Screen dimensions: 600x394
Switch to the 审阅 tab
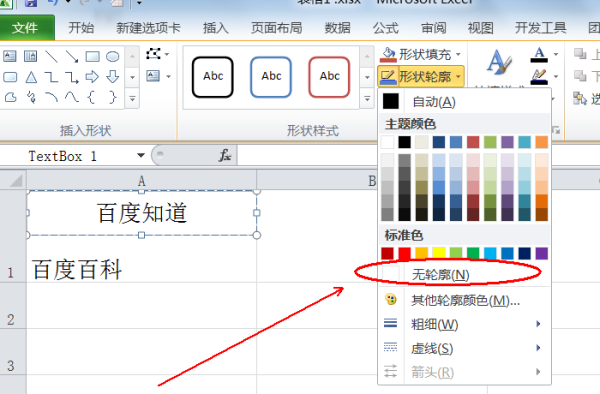[434, 28]
